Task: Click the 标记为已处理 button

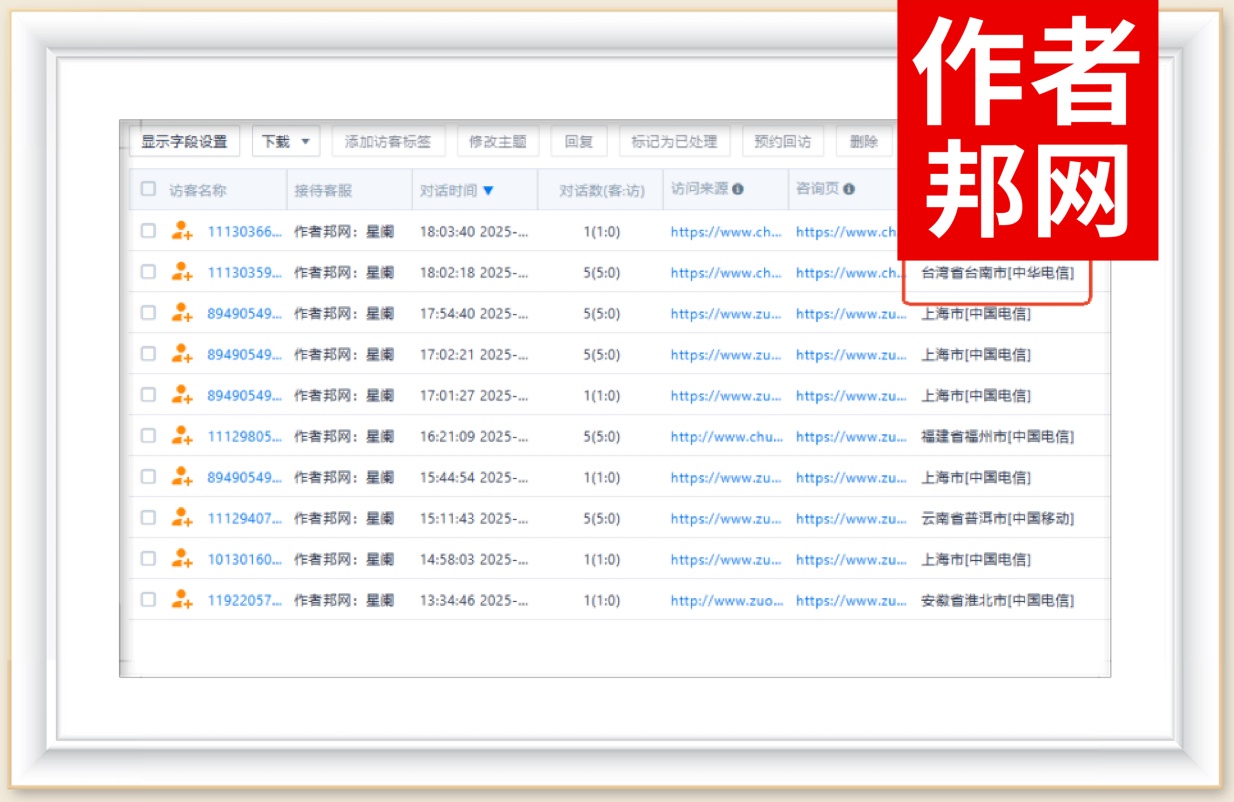Action: pos(674,142)
